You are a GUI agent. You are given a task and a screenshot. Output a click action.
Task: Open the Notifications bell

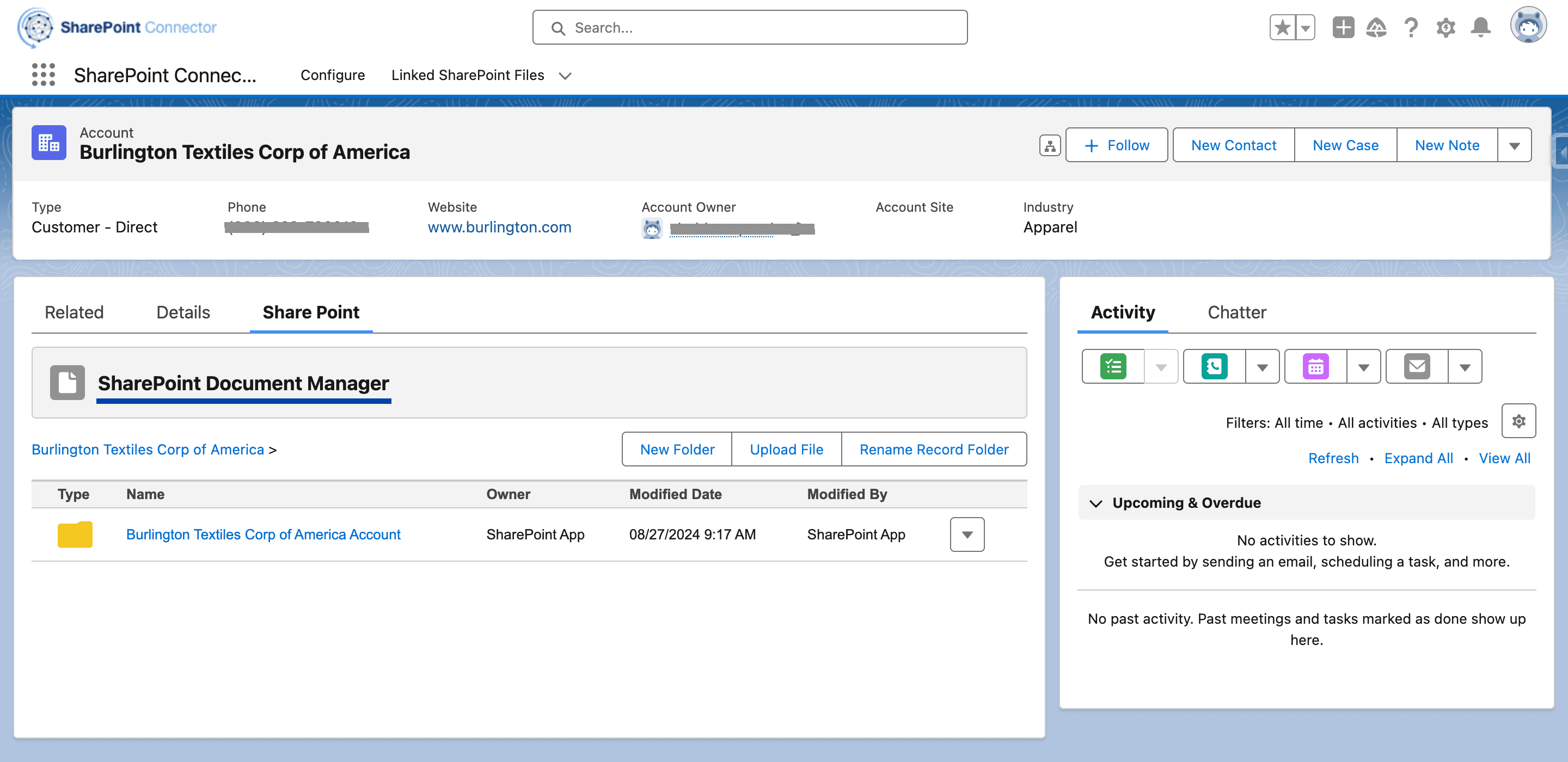tap(1480, 27)
